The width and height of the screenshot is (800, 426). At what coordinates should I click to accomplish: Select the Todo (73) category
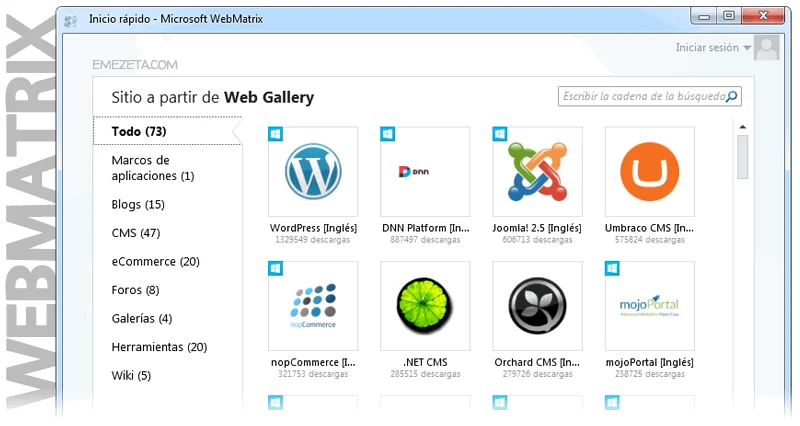[x=167, y=131]
